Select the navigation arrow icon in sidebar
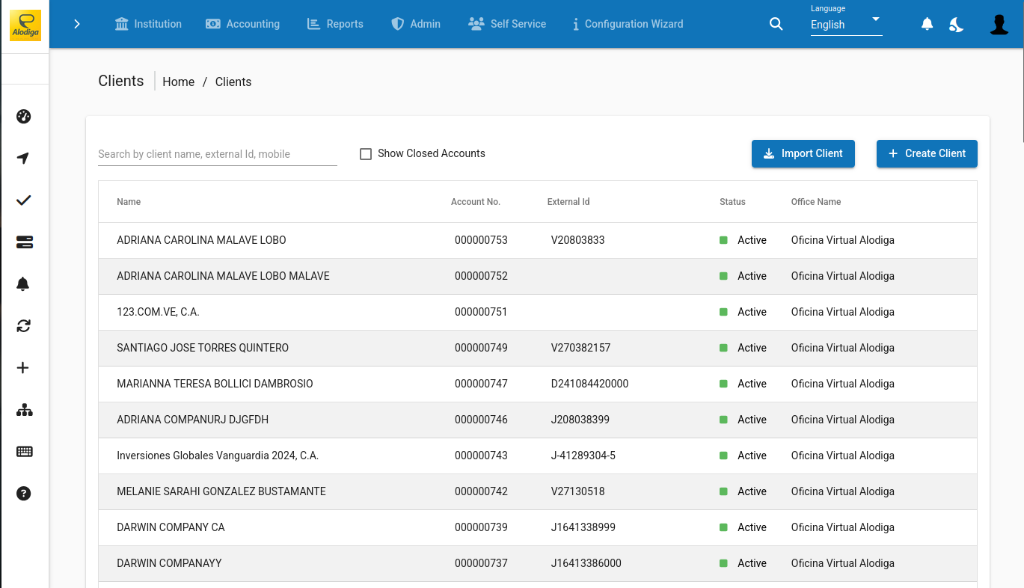 [23, 158]
